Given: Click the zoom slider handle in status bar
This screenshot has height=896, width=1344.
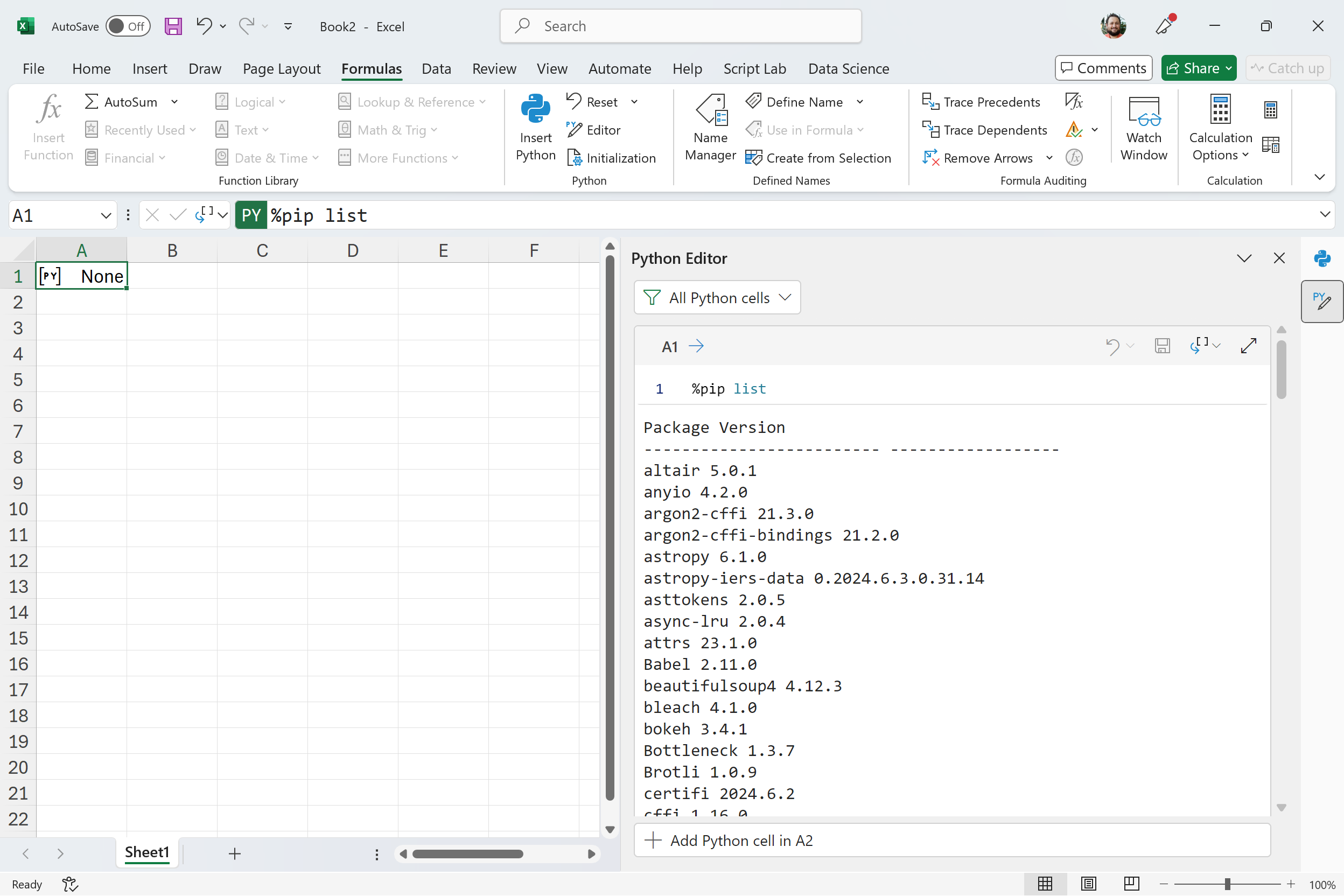Looking at the screenshot, I should click(x=1227, y=884).
